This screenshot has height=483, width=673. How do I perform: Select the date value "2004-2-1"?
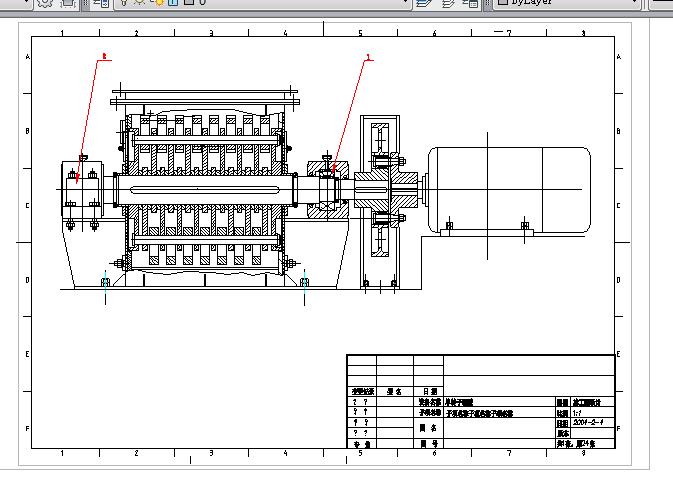pyautogui.click(x=588, y=422)
